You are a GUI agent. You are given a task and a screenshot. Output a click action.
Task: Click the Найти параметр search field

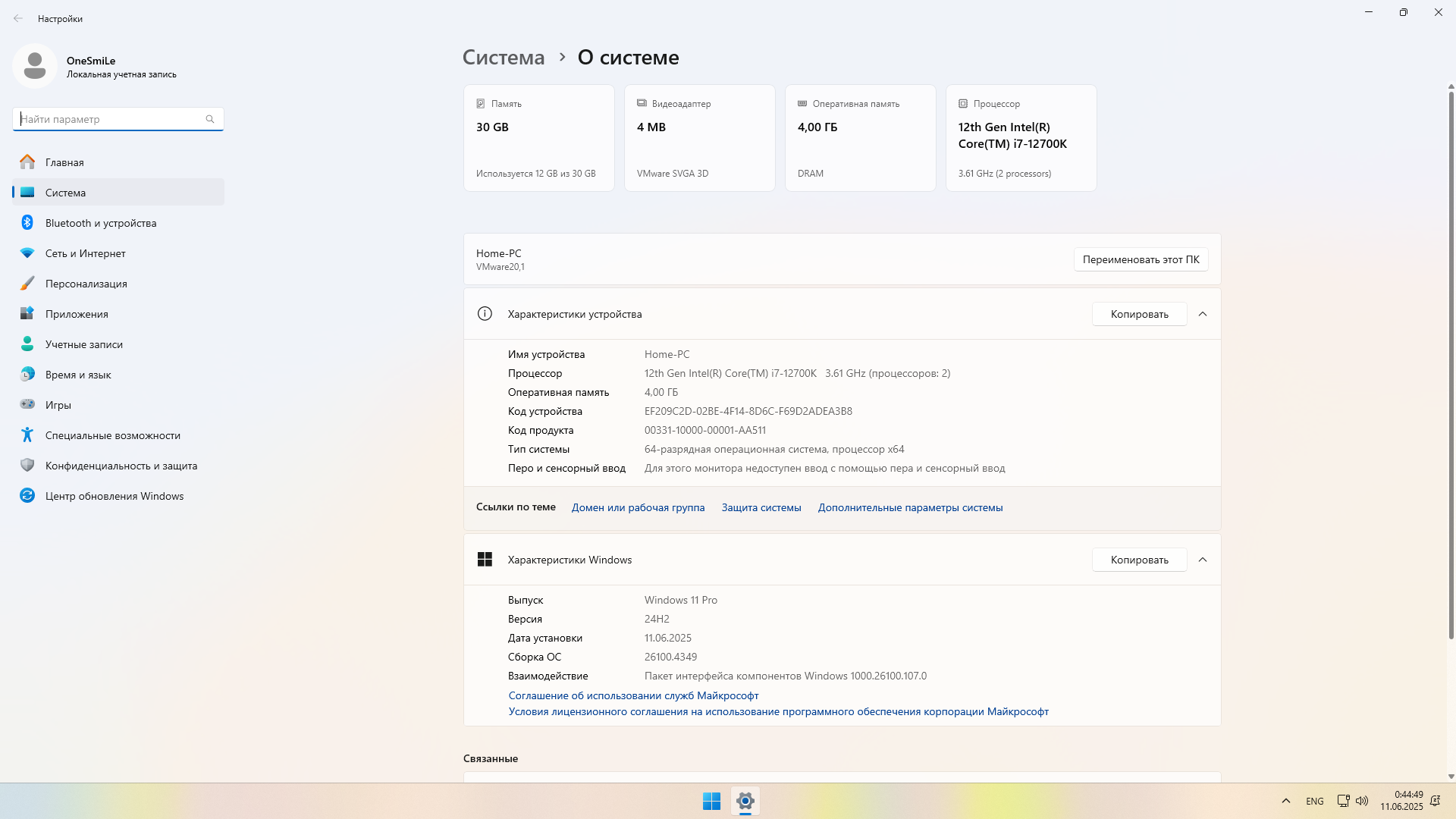pos(114,119)
